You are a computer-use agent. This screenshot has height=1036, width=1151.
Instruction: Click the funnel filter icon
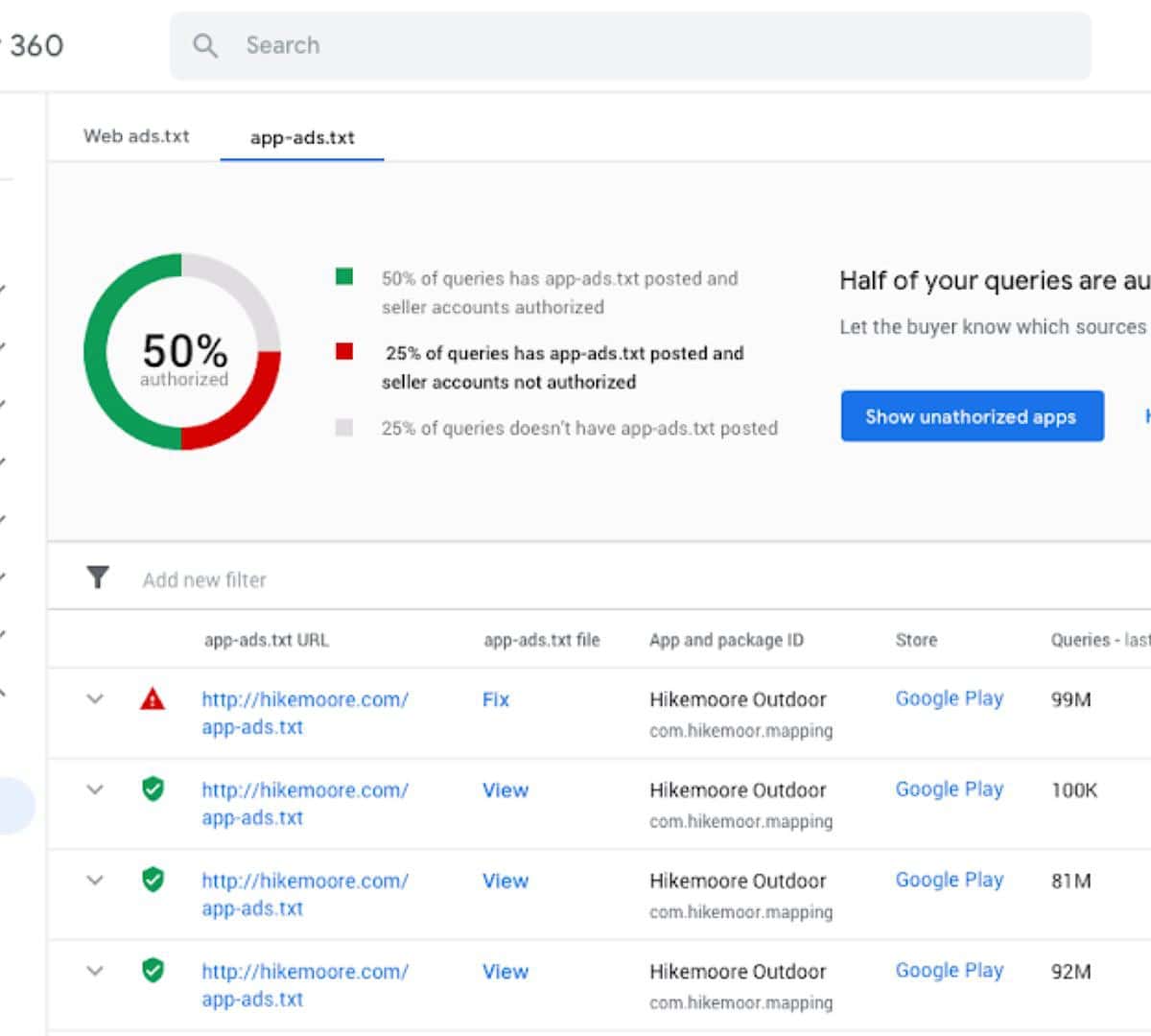pos(98,577)
